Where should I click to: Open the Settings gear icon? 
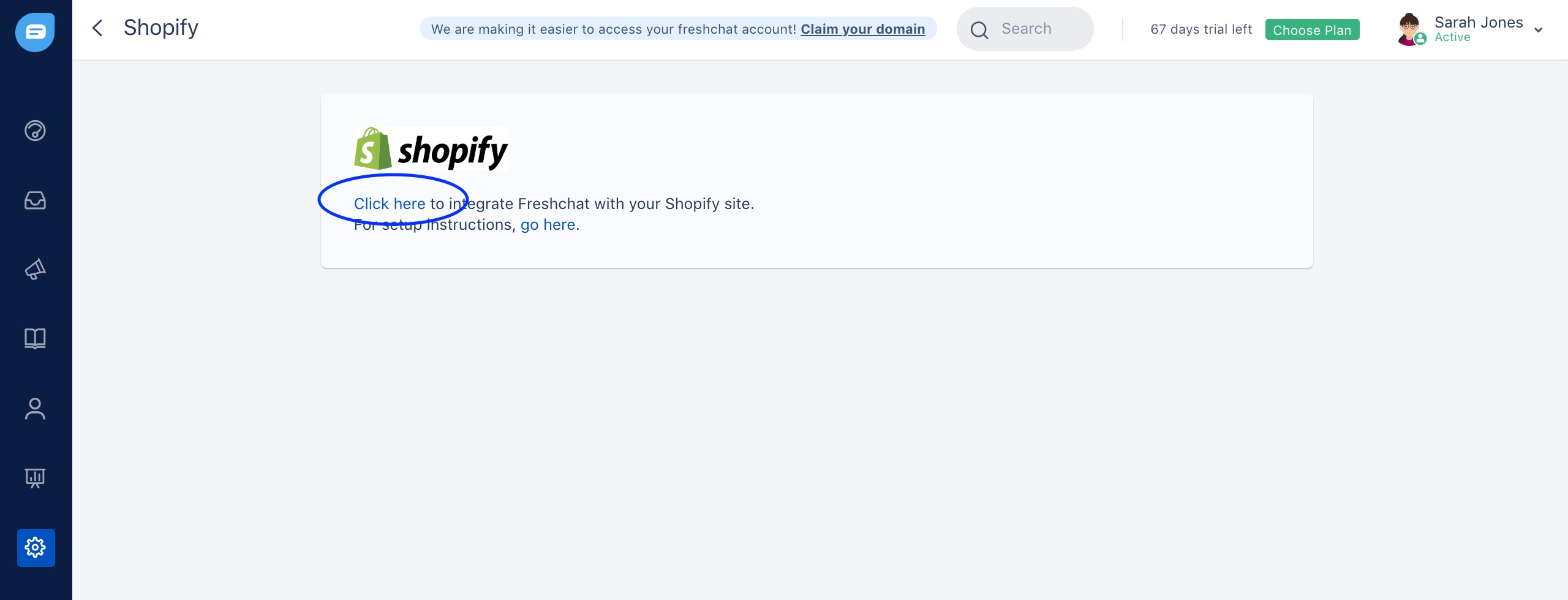pos(36,547)
